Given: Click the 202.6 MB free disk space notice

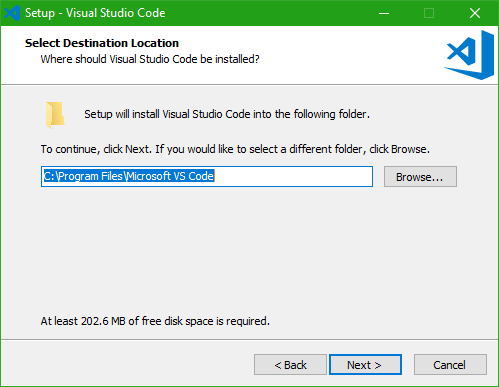Looking at the screenshot, I should point(155,321).
